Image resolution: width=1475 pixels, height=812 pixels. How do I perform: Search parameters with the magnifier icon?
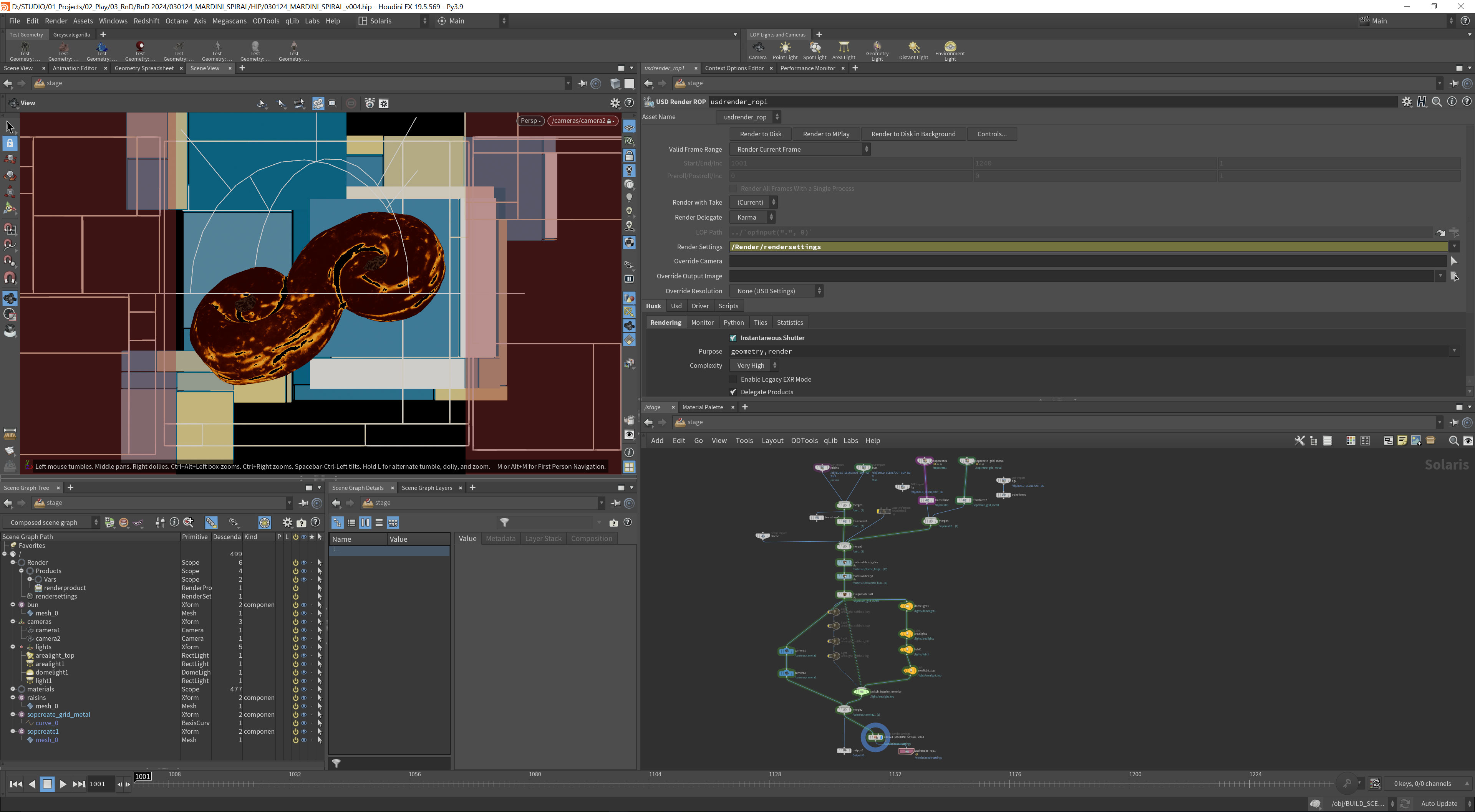(1437, 102)
